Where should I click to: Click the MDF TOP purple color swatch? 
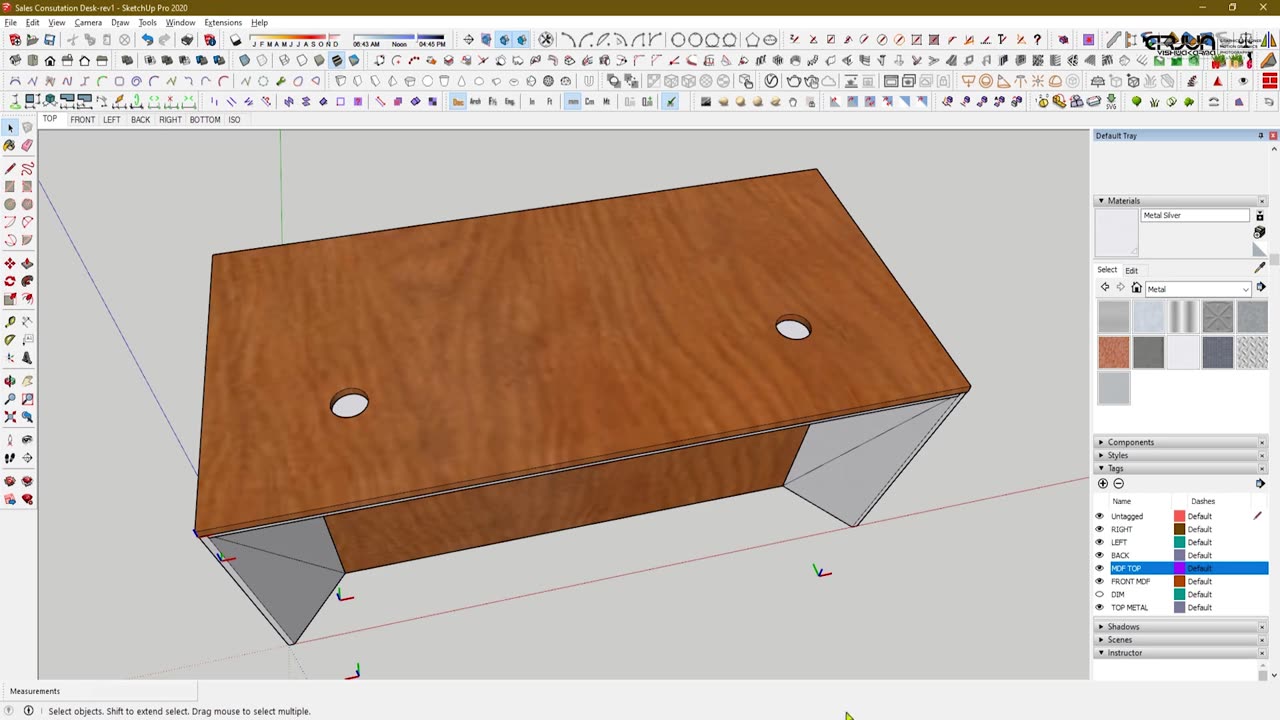[x=1179, y=568]
